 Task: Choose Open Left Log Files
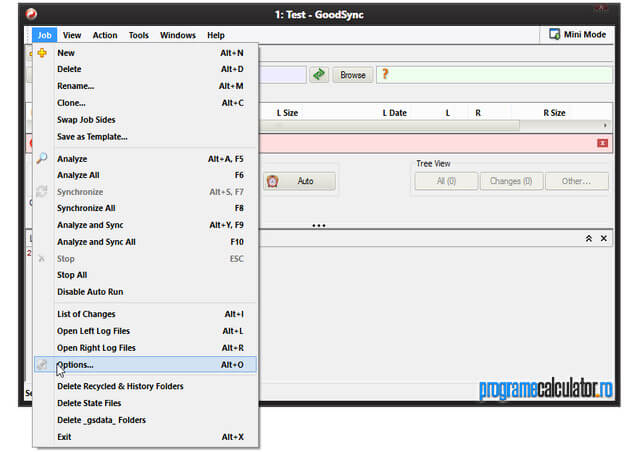(x=146, y=331)
